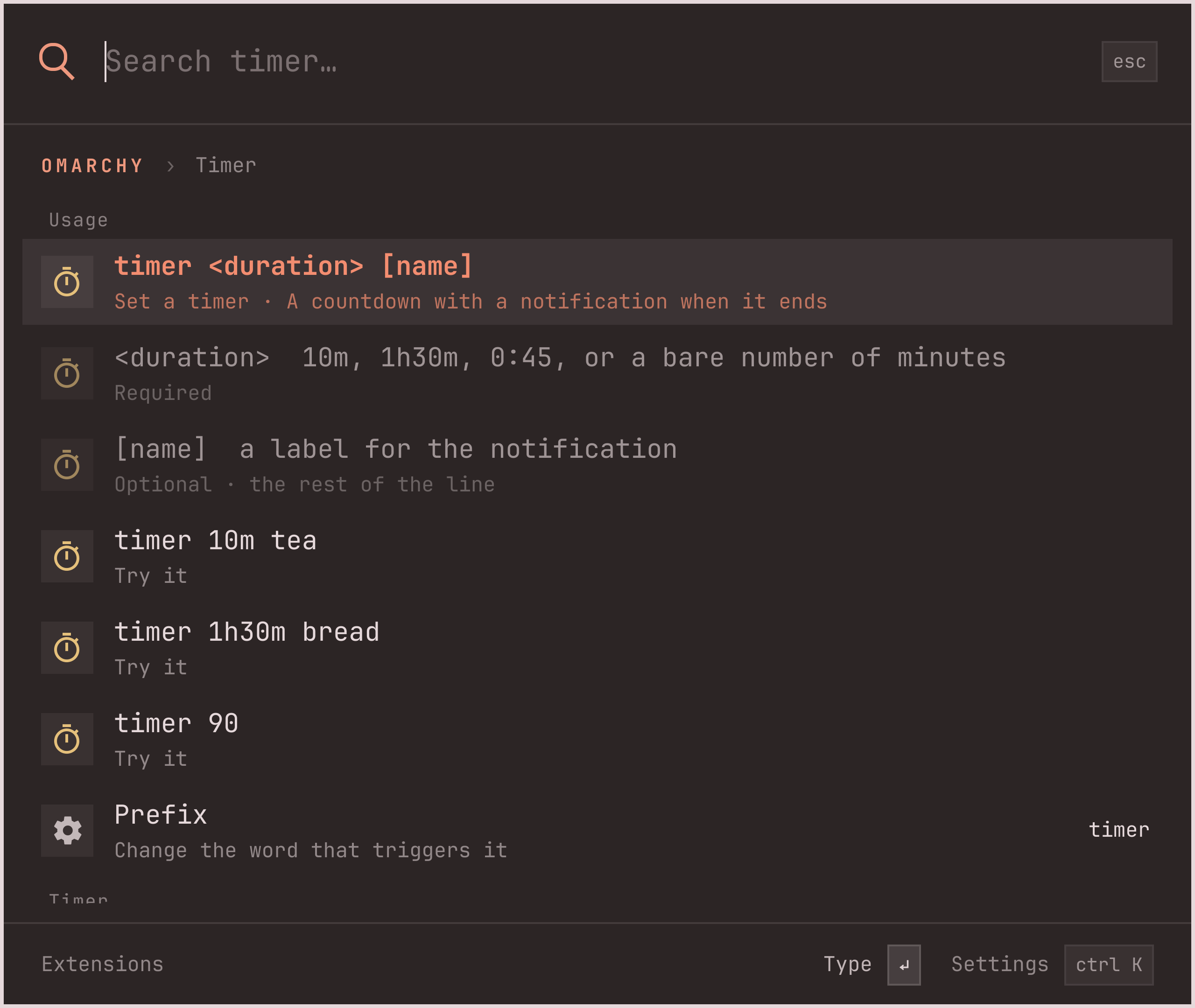1195x1008 pixels.
Task: Click stopwatch icon for timer usage row
Action: [x=67, y=282]
